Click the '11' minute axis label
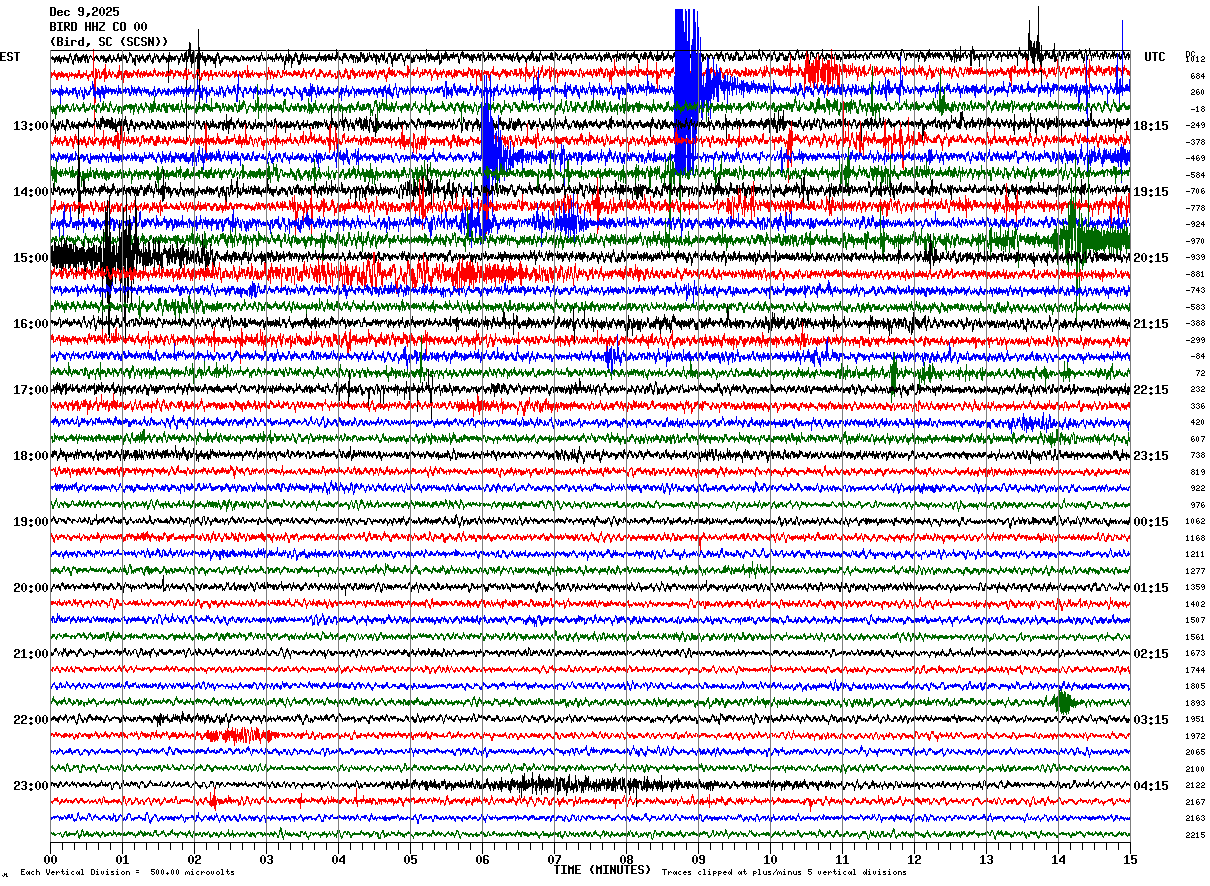Viewport: 1210px width, 886px height. click(842, 859)
